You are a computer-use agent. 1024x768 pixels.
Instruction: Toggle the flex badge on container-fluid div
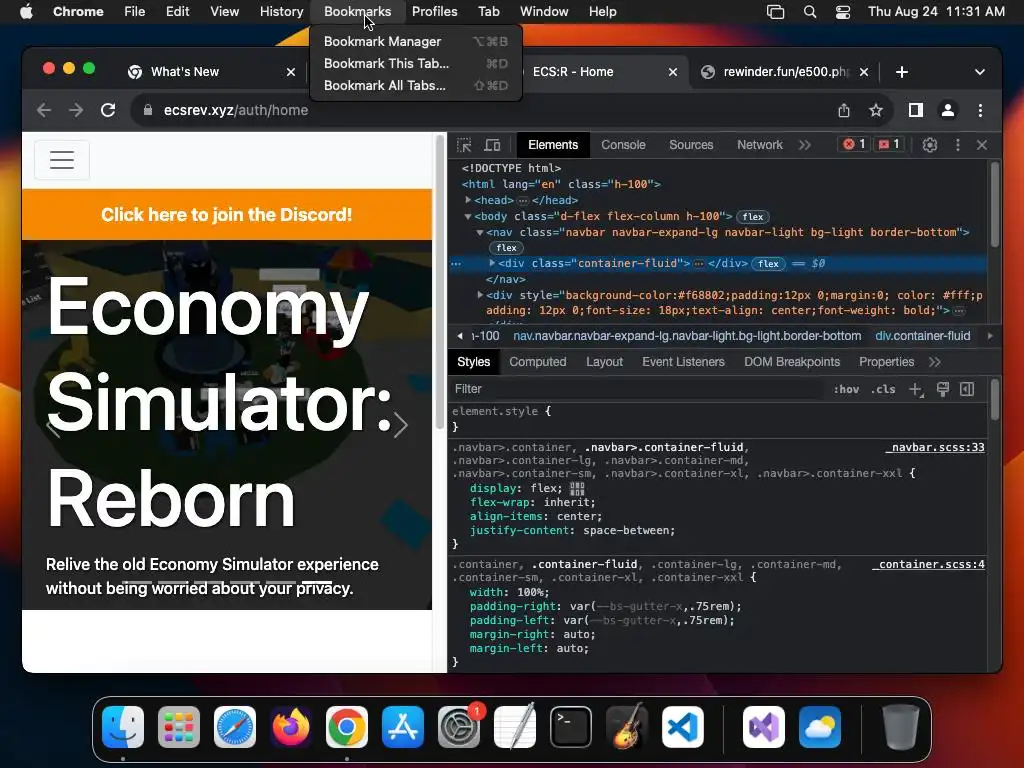point(768,264)
